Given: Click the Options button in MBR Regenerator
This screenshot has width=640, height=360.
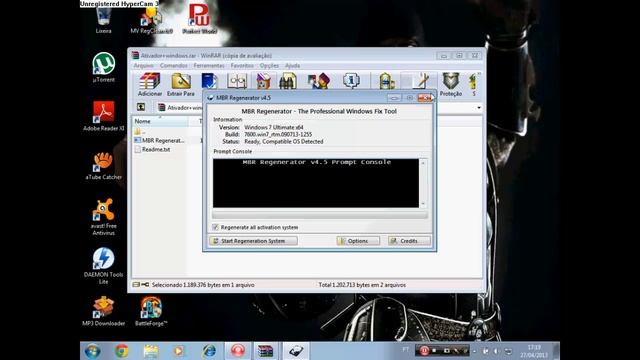Looking at the screenshot, I should [x=358, y=241].
